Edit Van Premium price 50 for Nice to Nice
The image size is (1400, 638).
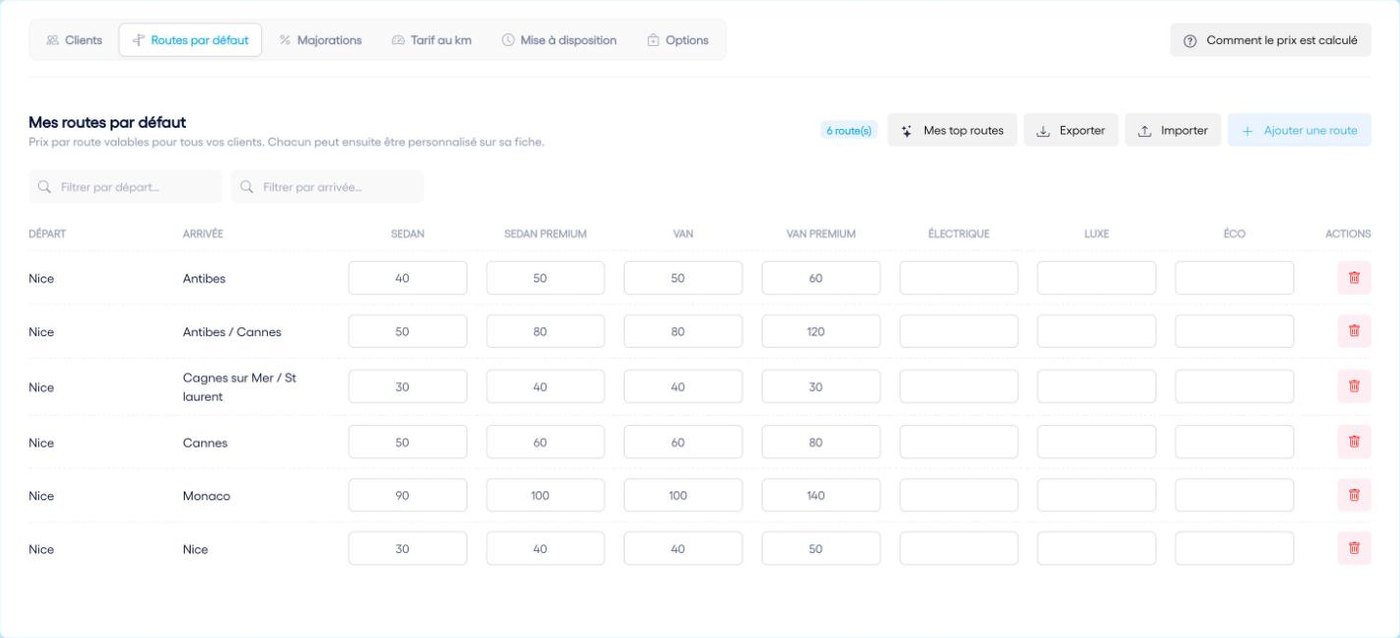pyautogui.click(x=821, y=548)
